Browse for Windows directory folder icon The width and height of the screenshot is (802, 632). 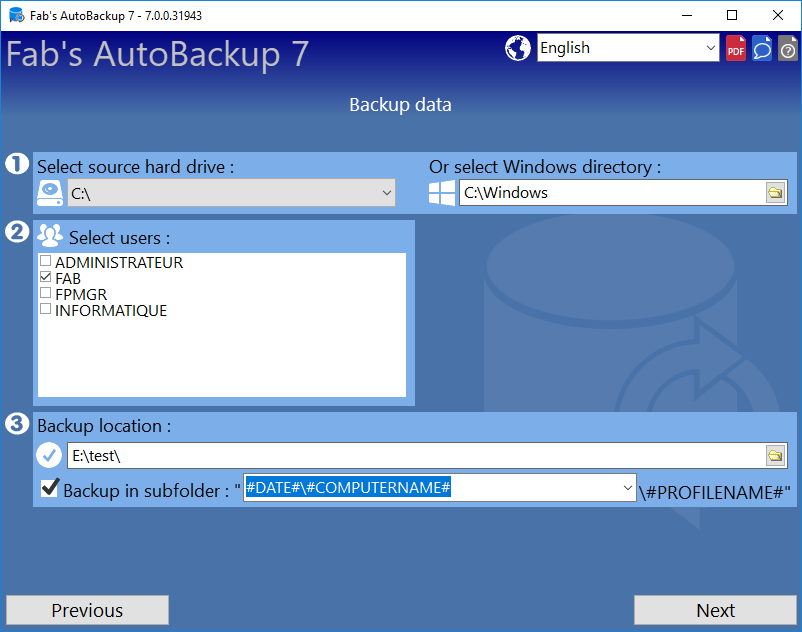point(775,193)
